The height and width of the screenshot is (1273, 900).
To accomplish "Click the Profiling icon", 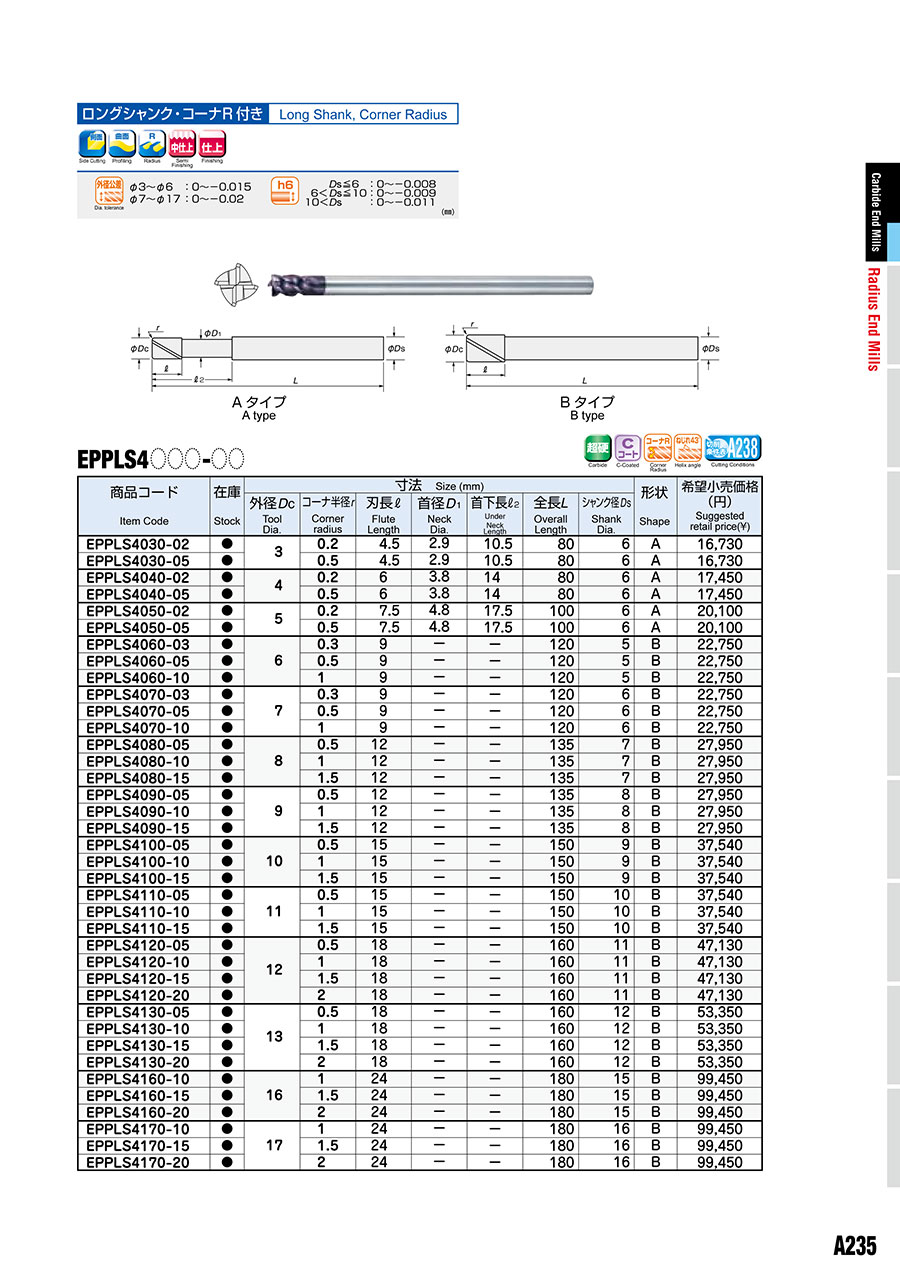I will tap(121, 143).
